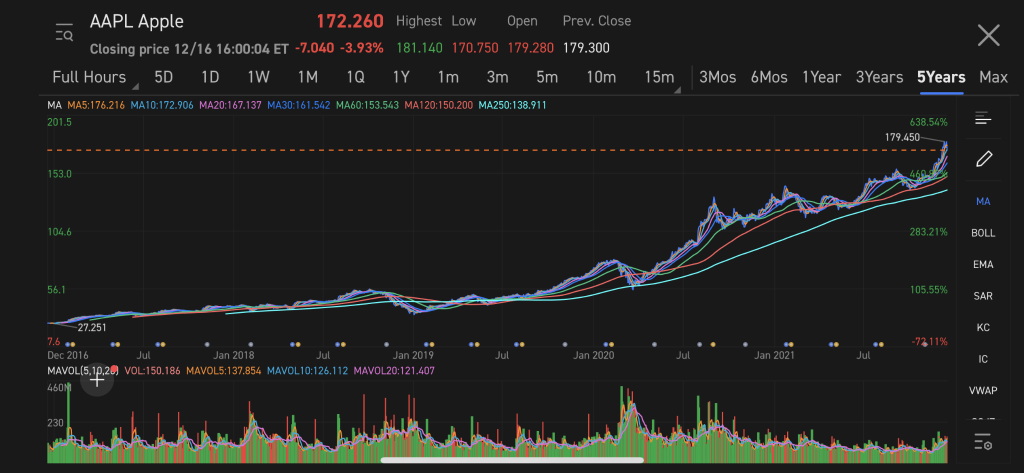Select the 1m minute interval
The width and height of the screenshot is (1024, 473).
point(448,77)
